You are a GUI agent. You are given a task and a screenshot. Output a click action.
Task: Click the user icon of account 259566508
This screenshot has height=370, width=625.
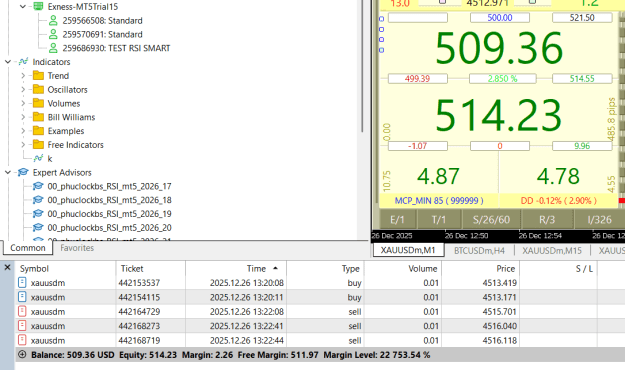(53, 20)
